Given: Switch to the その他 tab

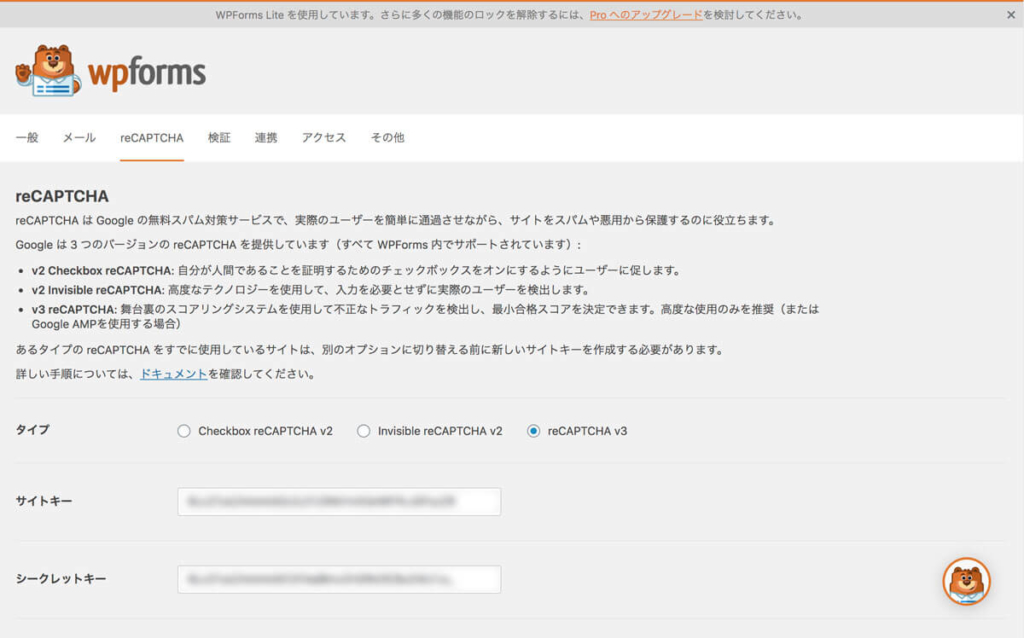Looking at the screenshot, I should pyautogui.click(x=387, y=137).
